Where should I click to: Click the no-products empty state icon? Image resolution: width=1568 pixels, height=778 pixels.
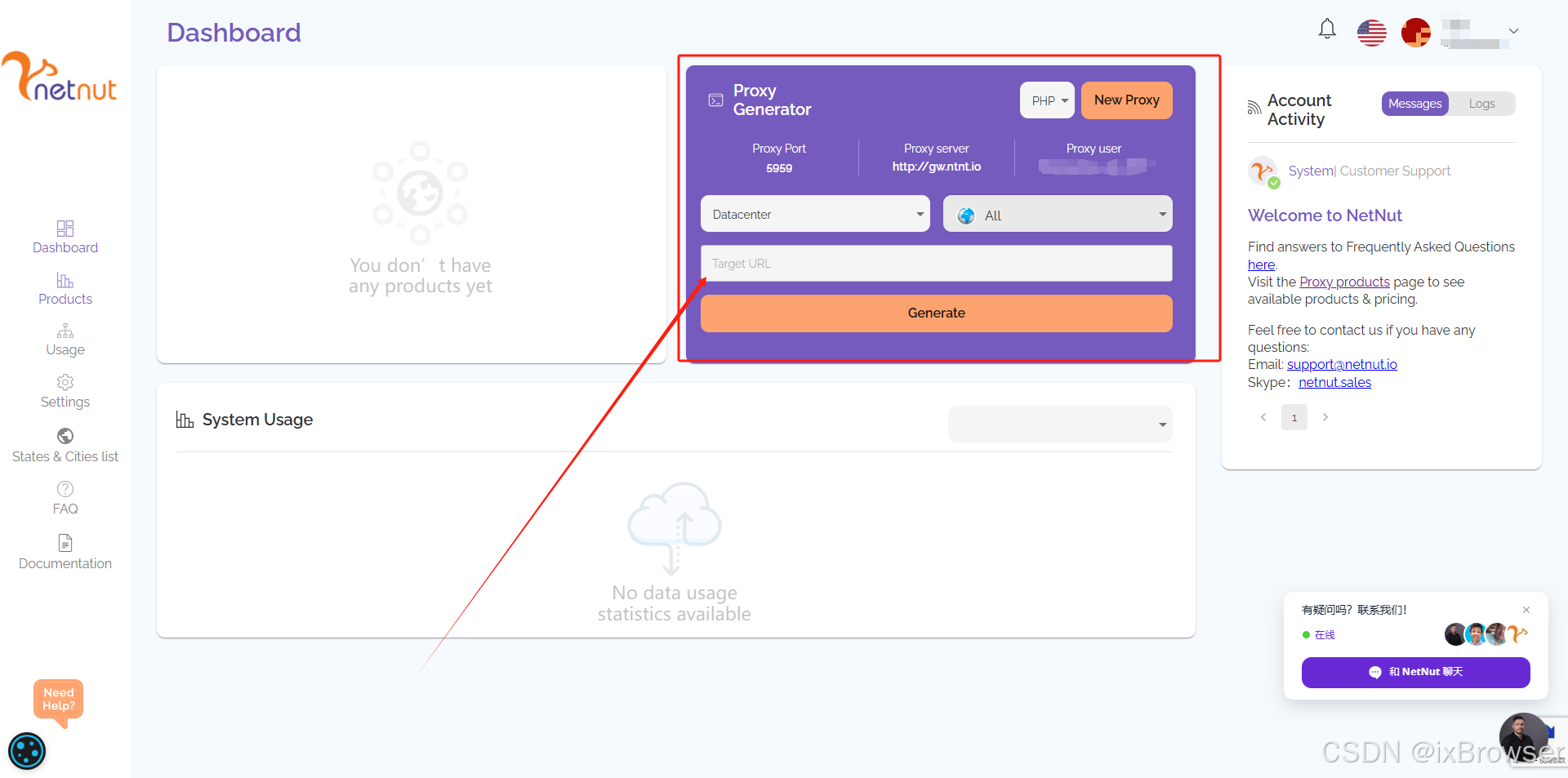[x=421, y=193]
